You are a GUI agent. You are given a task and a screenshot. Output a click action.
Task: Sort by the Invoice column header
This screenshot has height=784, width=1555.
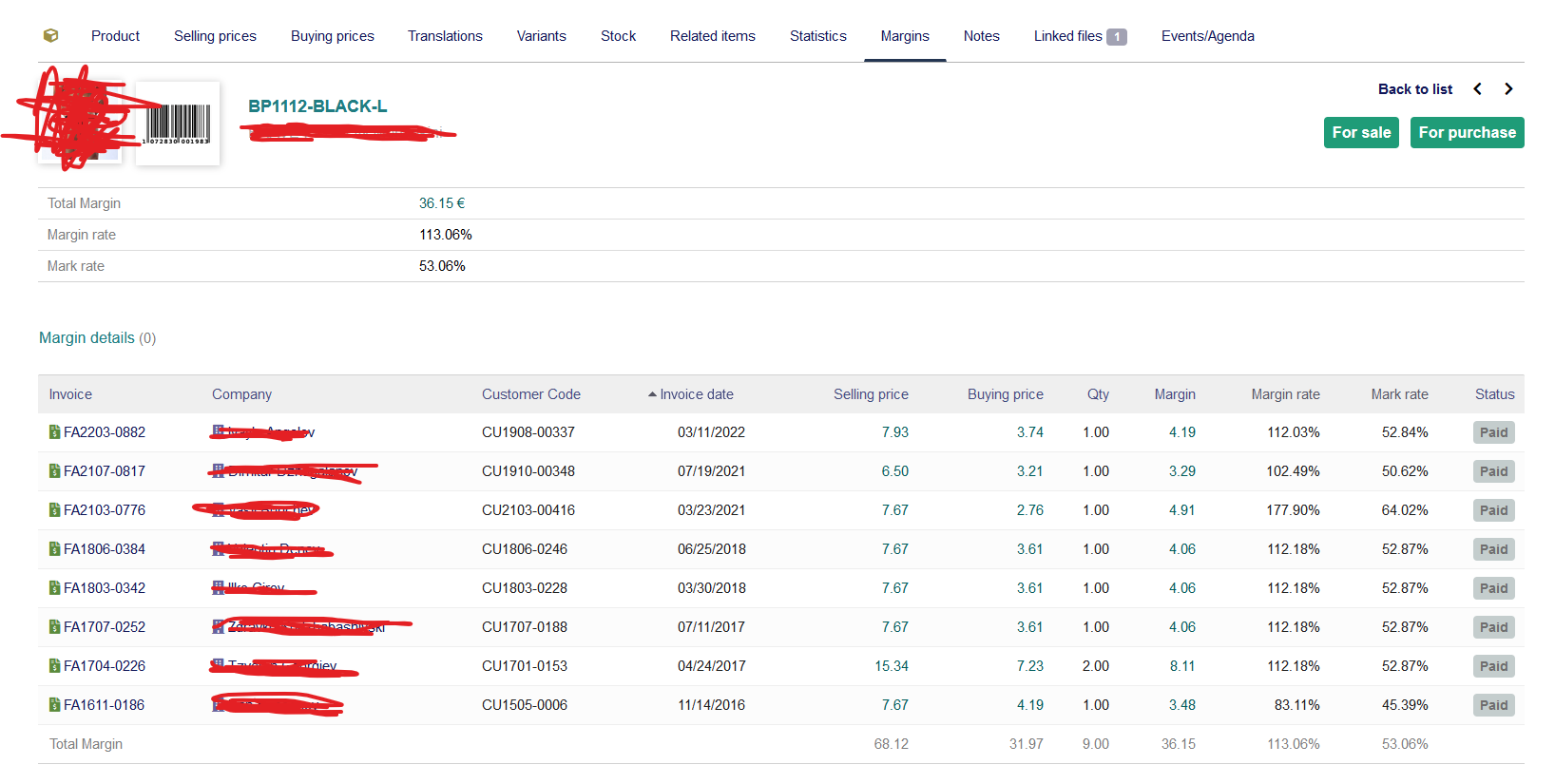70,394
